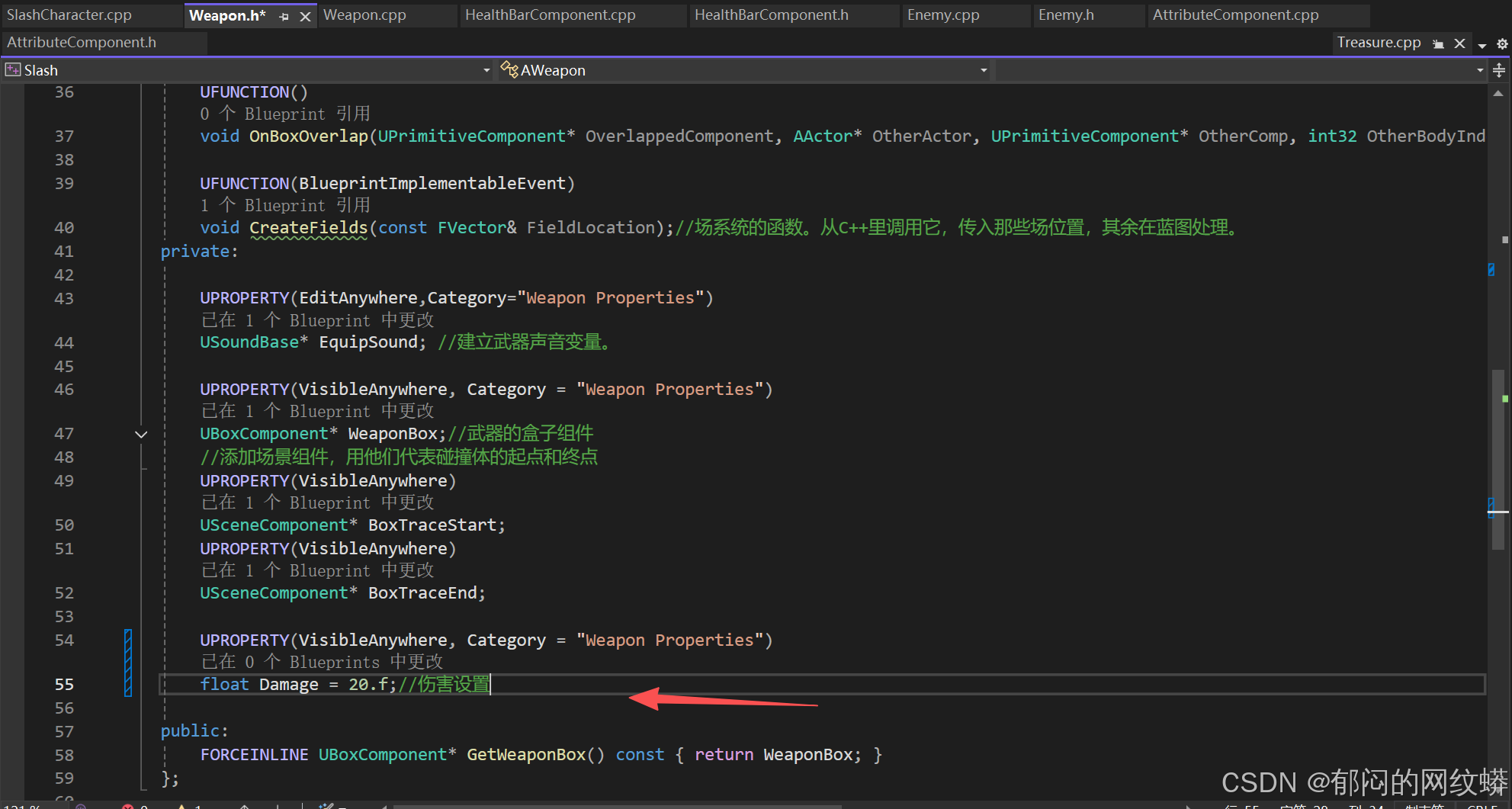Click the Slash project icon
Viewport: 1512px width, 809px height.
point(12,70)
